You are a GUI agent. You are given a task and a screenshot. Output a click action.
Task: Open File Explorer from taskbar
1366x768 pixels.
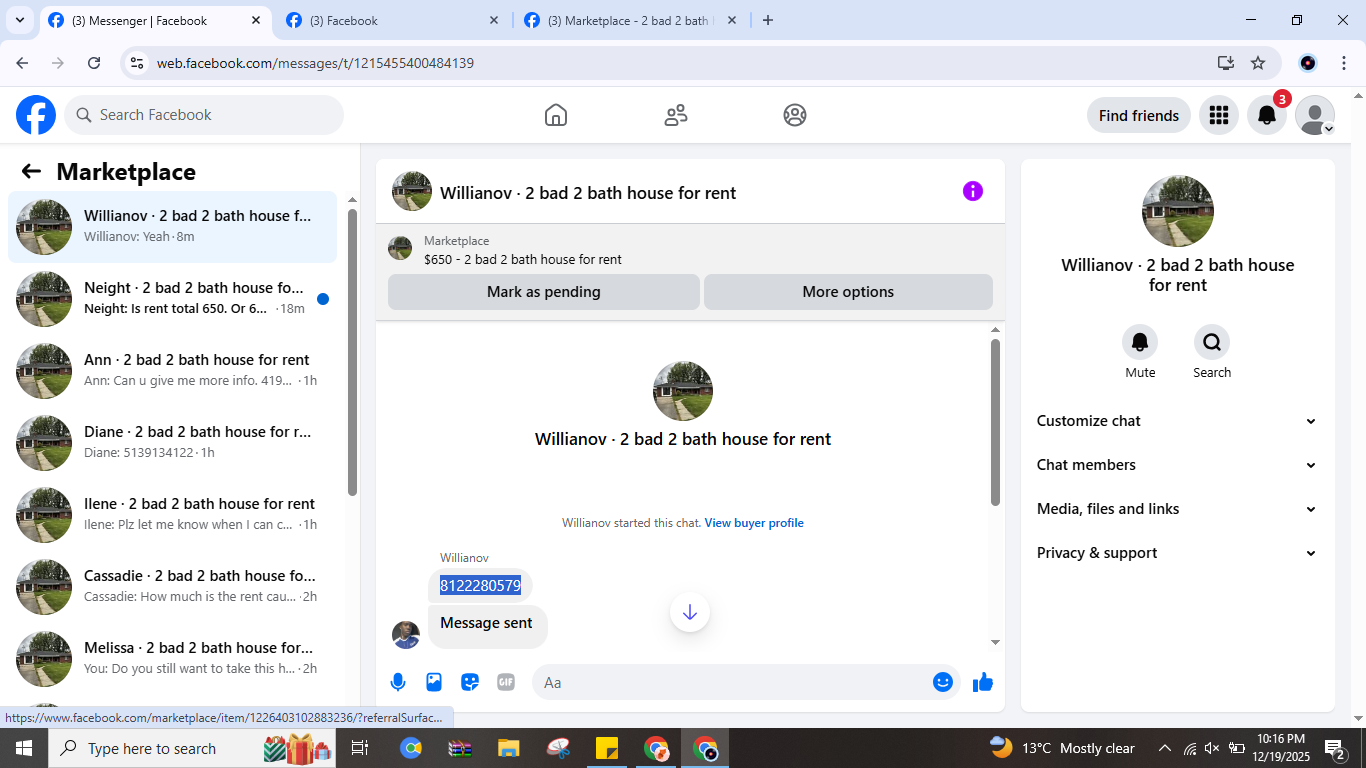[508, 748]
